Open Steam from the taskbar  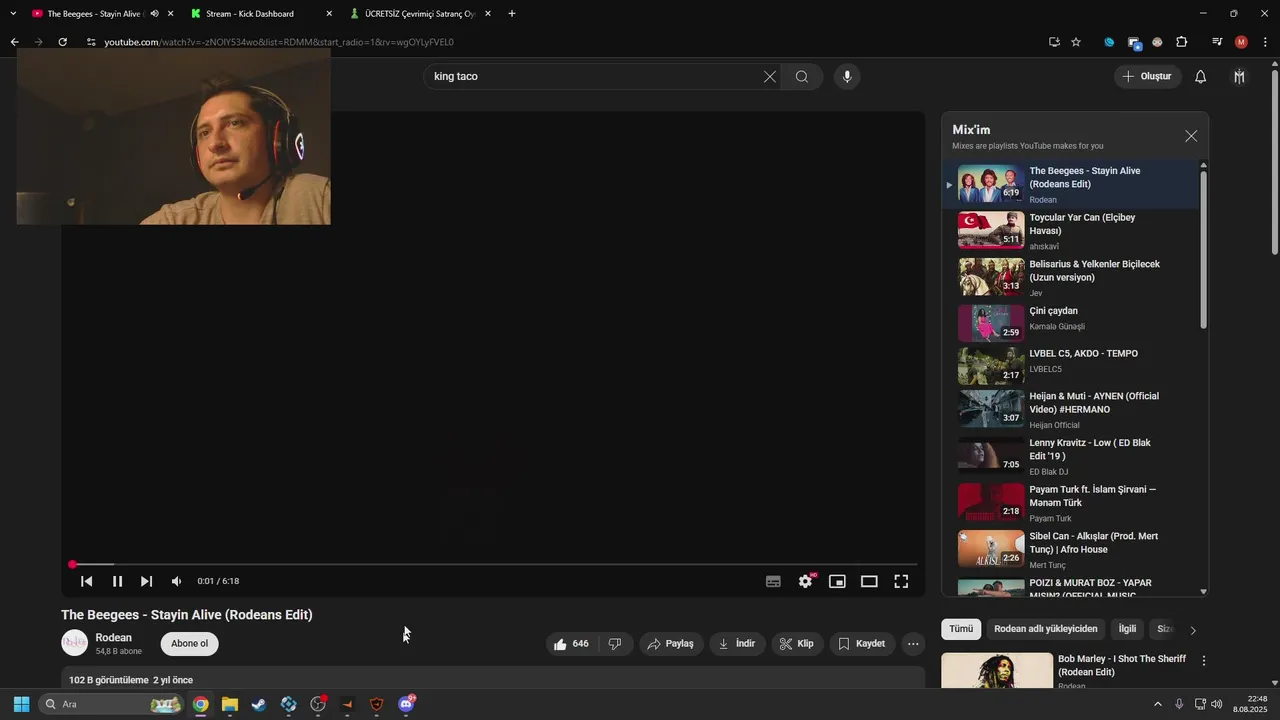pyautogui.click(x=259, y=704)
